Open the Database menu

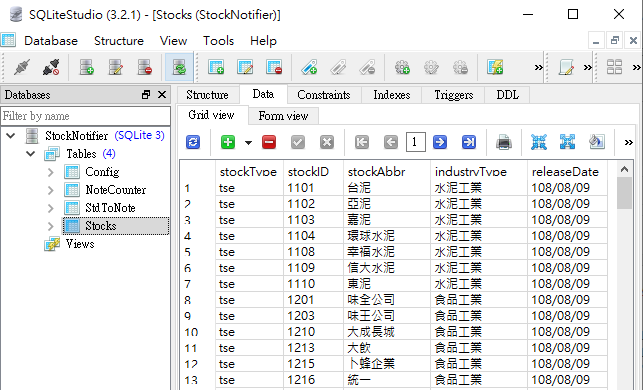click(51, 41)
